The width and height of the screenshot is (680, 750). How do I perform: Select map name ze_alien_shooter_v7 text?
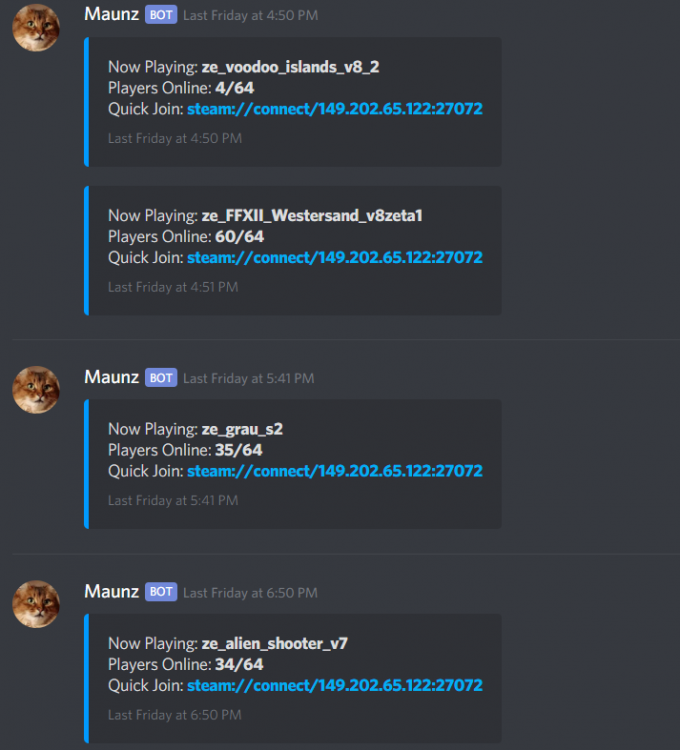tap(274, 644)
